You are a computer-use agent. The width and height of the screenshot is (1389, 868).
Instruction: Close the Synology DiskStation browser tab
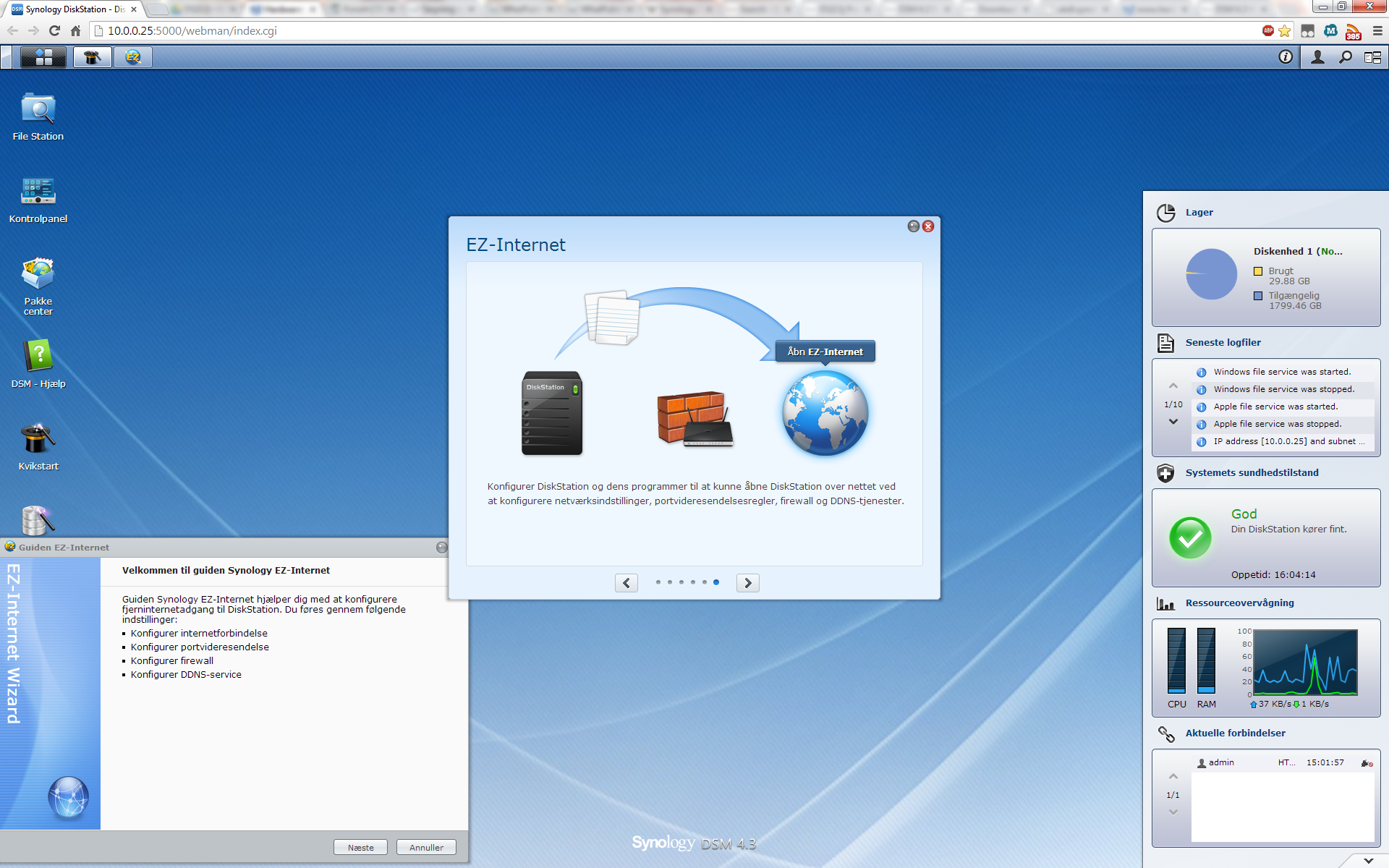click(x=134, y=9)
